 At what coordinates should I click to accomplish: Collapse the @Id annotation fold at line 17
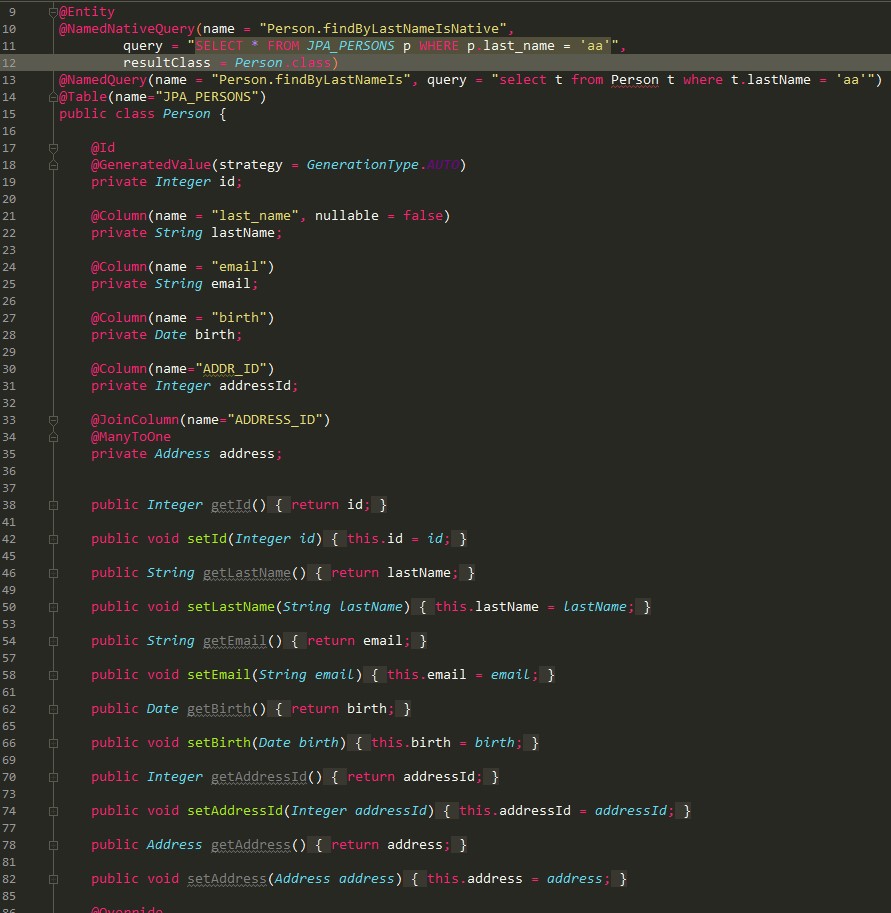click(52, 147)
